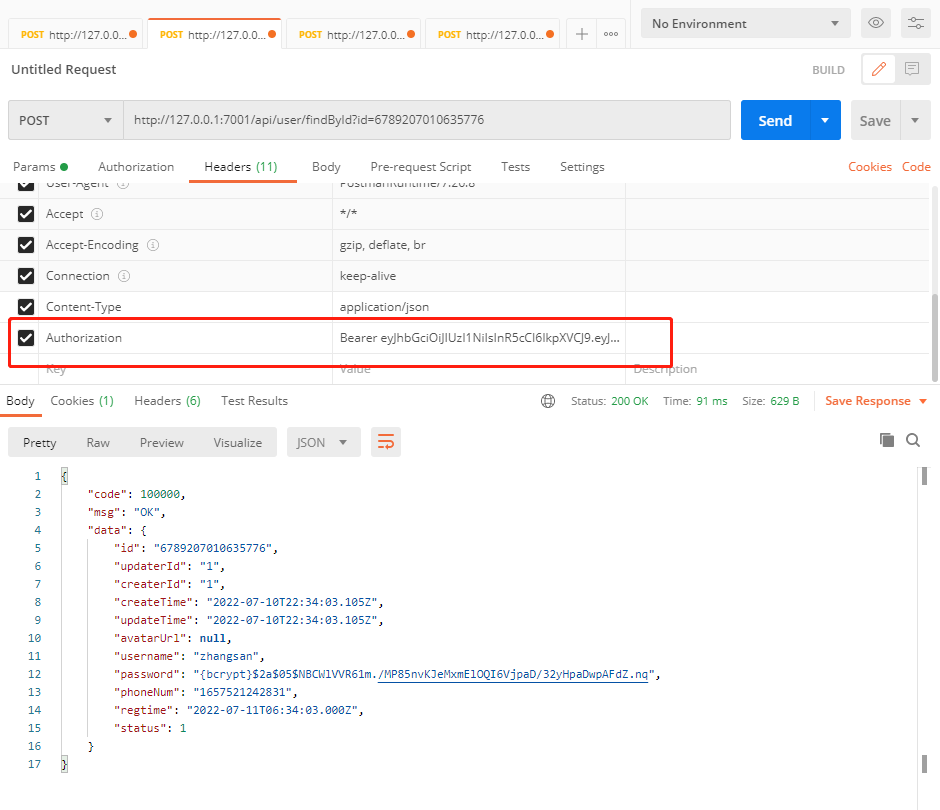Toggle the word wrap icon in response

pyautogui.click(x=385, y=442)
